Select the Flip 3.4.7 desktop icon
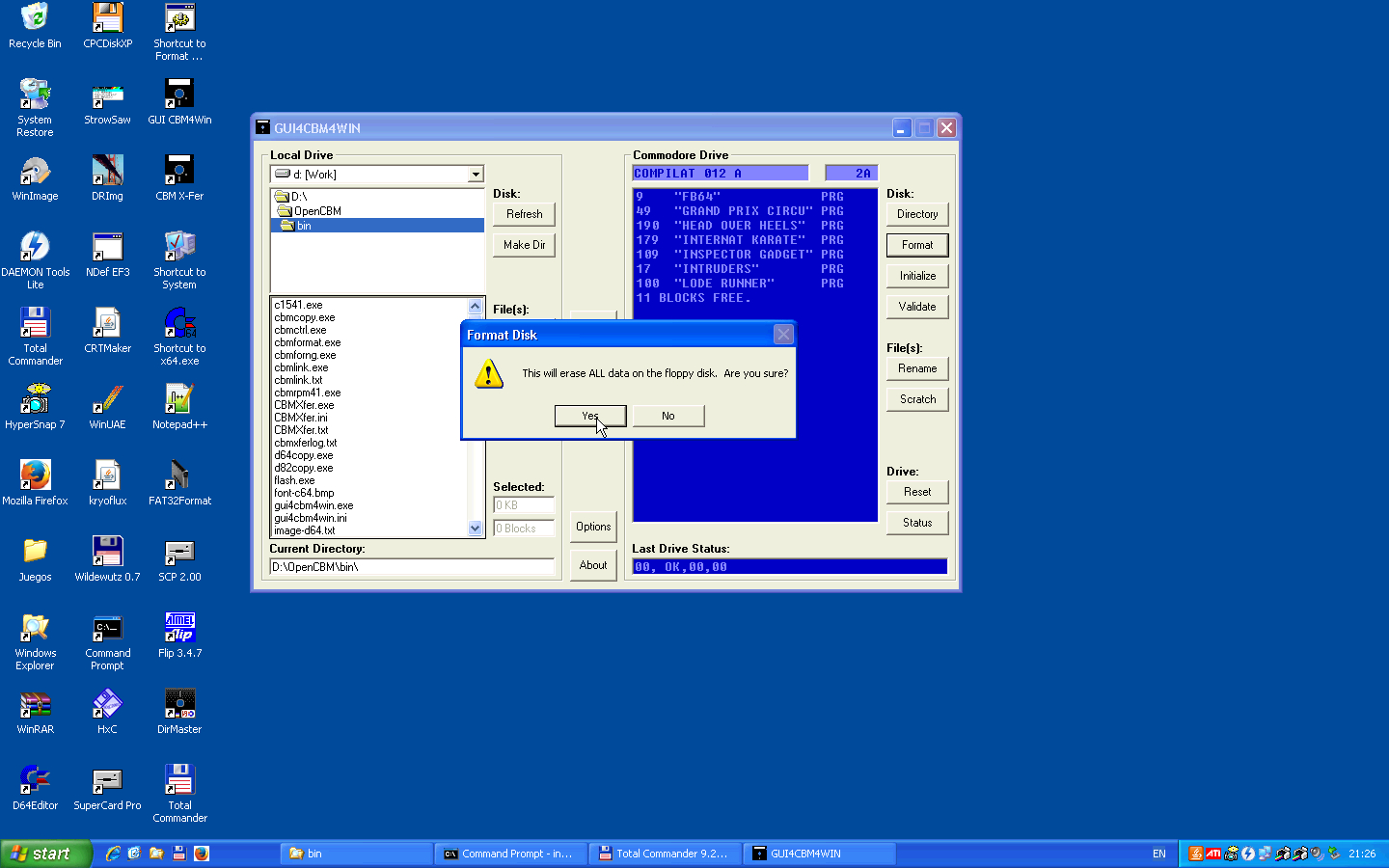 point(179,636)
